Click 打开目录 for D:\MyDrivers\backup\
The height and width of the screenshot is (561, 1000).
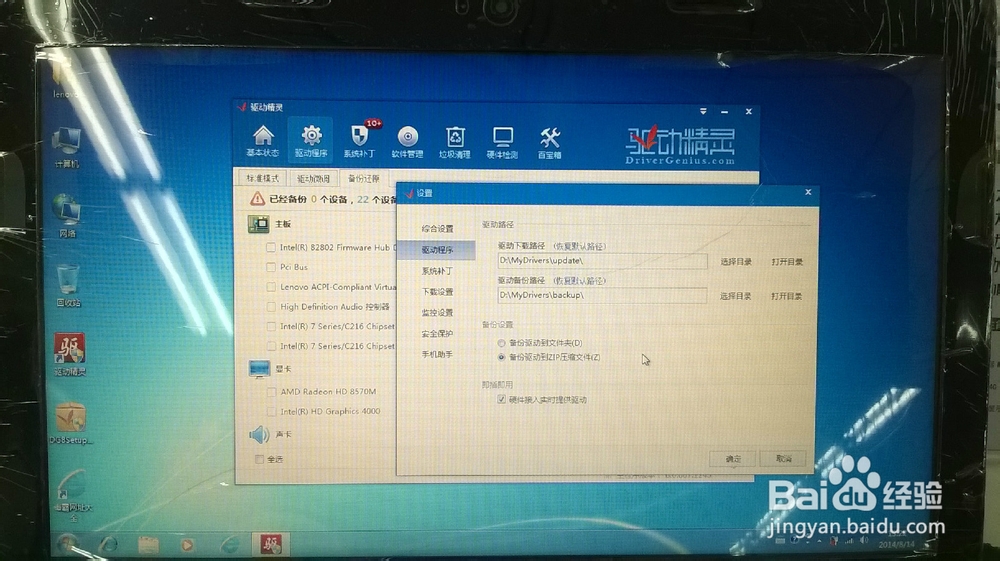(786, 296)
